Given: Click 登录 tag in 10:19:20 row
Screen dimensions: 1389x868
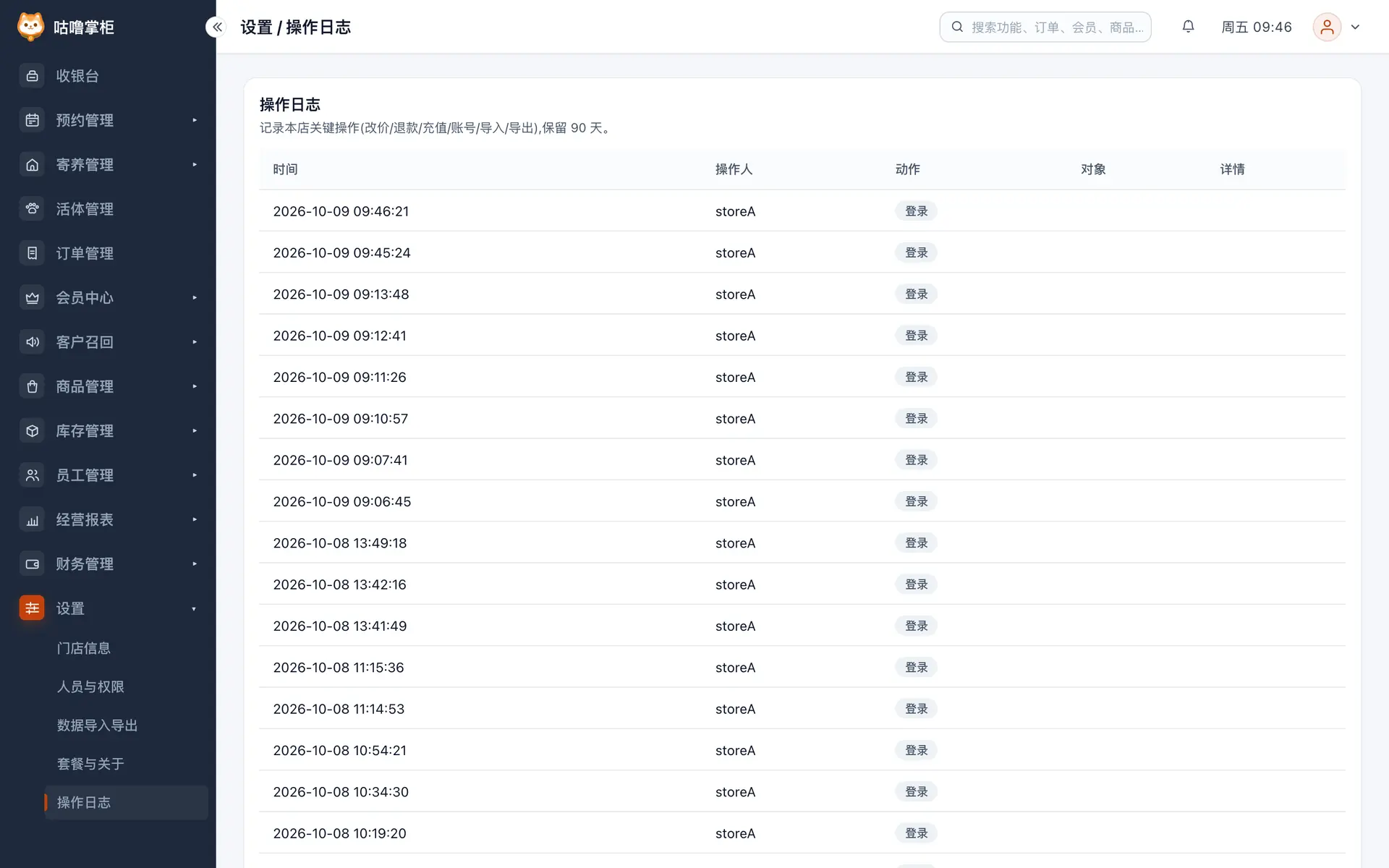Looking at the screenshot, I should (x=916, y=833).
